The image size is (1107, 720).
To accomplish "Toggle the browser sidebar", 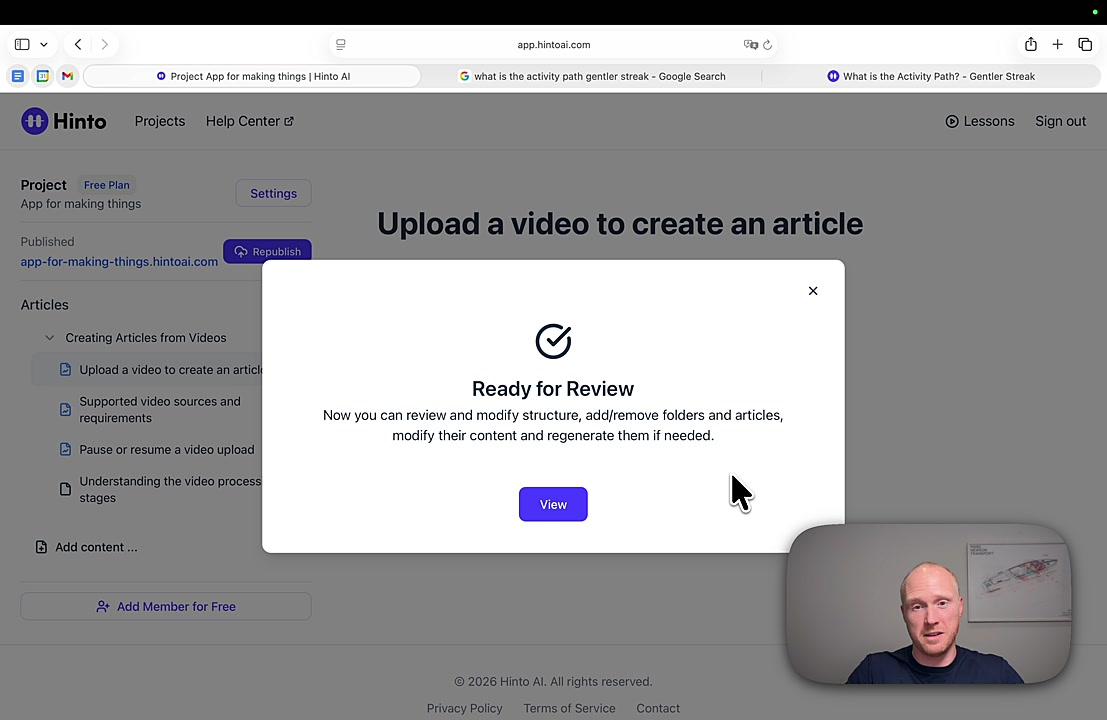I will pyautogui.click(x=22, y=44).
